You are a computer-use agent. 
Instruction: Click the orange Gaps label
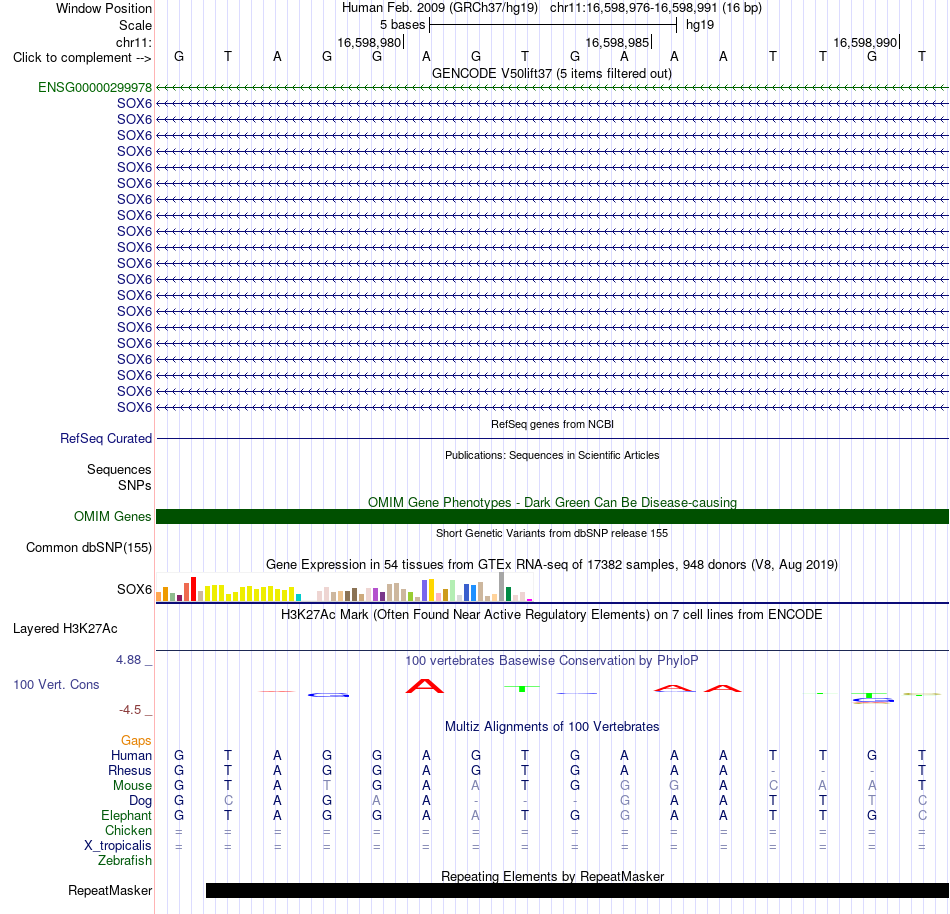[x=136, y=741]
